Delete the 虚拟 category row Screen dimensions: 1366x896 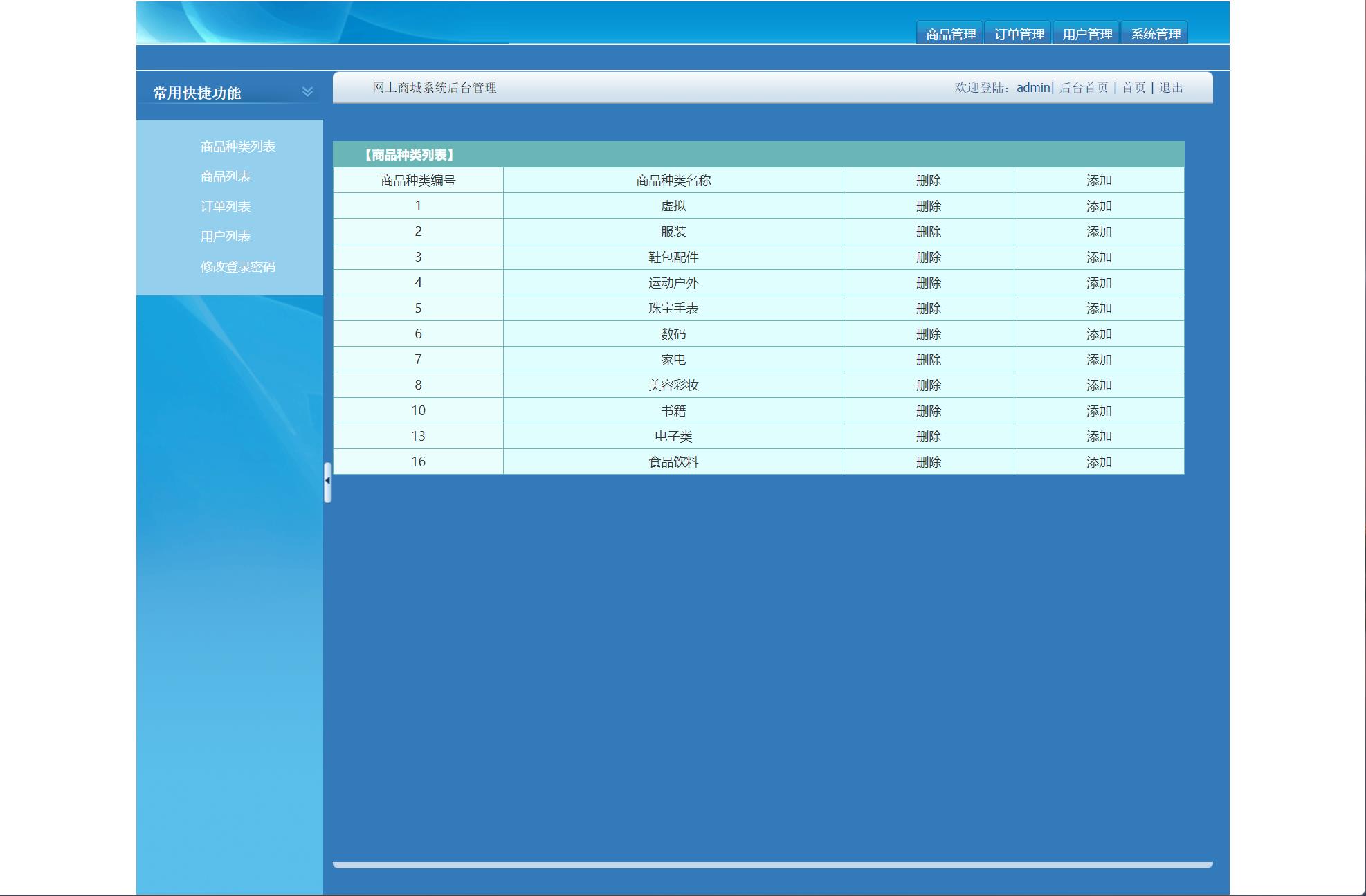tap(928, 206)
